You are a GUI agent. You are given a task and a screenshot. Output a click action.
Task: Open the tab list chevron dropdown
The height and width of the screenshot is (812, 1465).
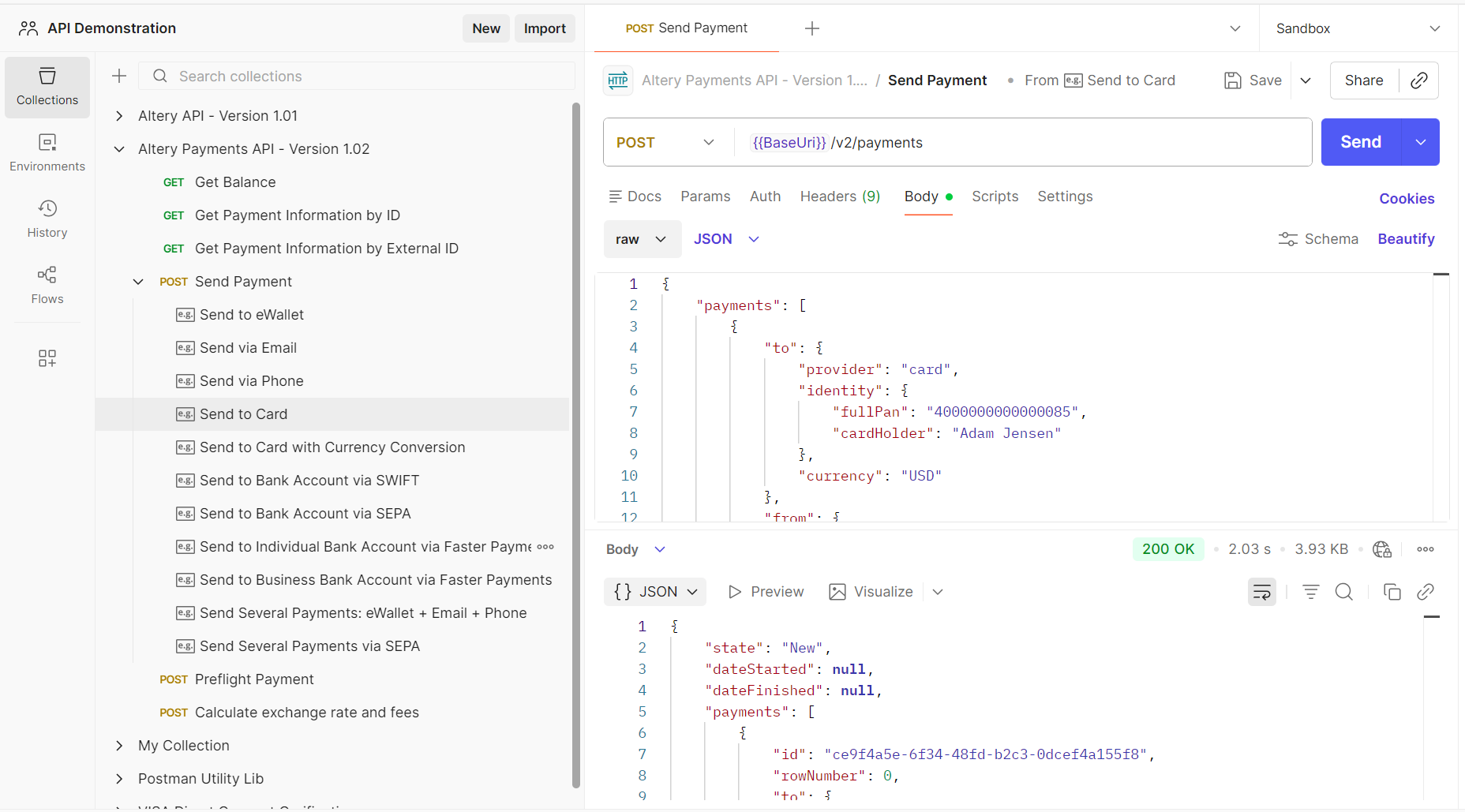pos(1235,28)
